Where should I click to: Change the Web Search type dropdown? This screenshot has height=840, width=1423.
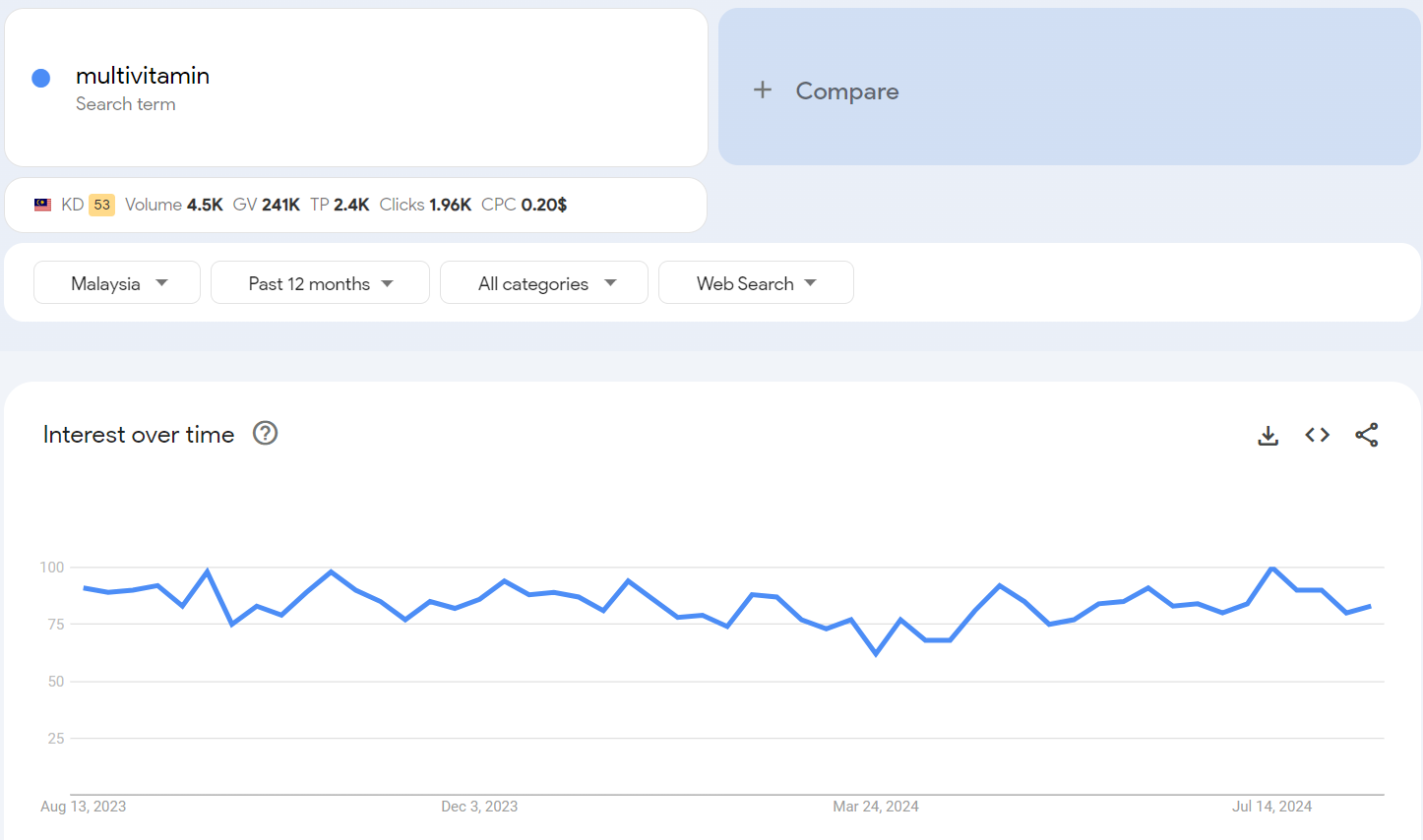point(755,283)
